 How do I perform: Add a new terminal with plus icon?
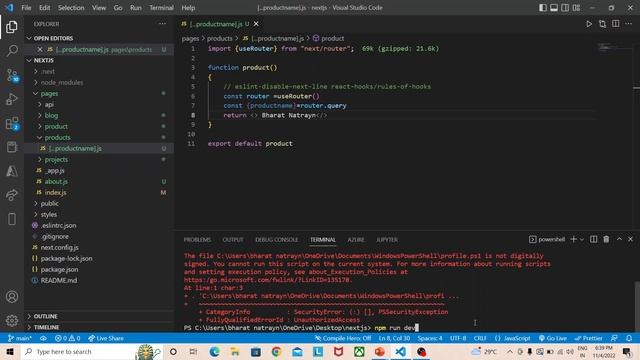coord(573,240)
